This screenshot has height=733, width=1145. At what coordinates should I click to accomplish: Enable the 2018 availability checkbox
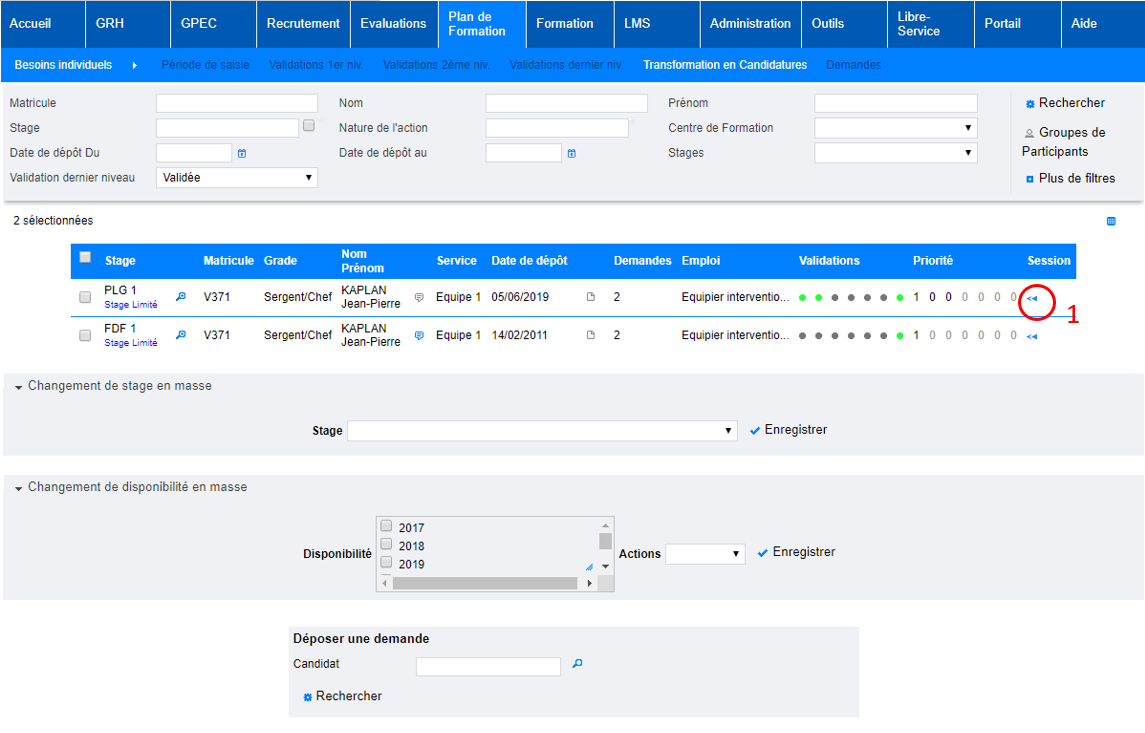click(x=386, y=545)
